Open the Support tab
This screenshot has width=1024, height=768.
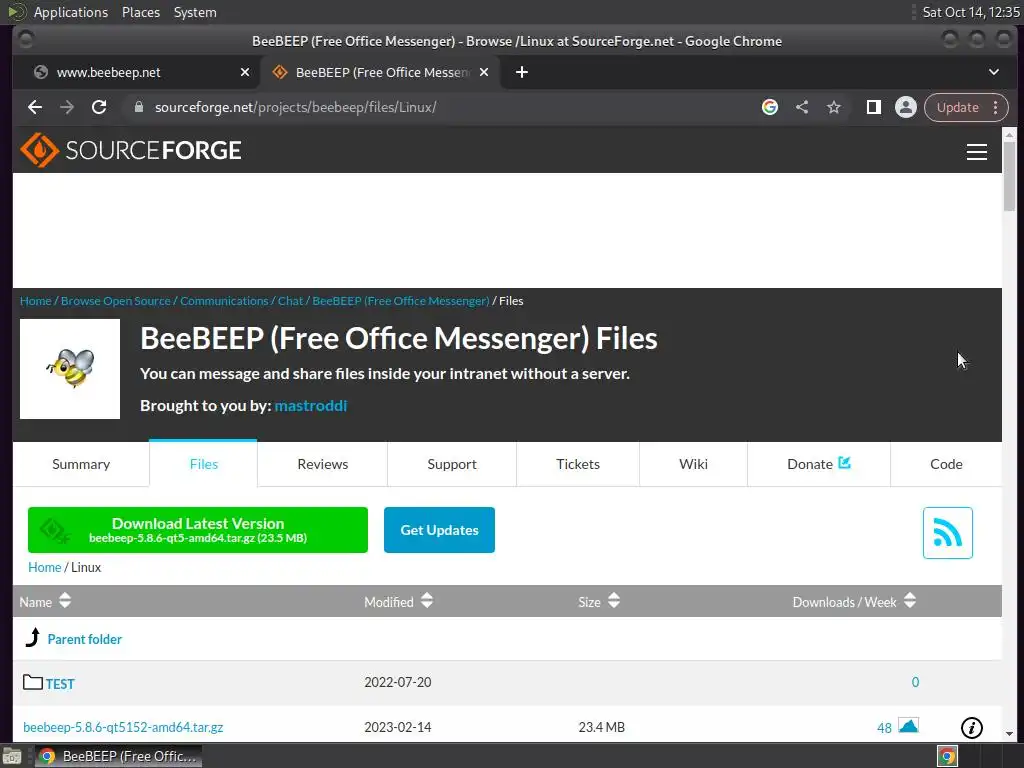click(x=452, y=464)
